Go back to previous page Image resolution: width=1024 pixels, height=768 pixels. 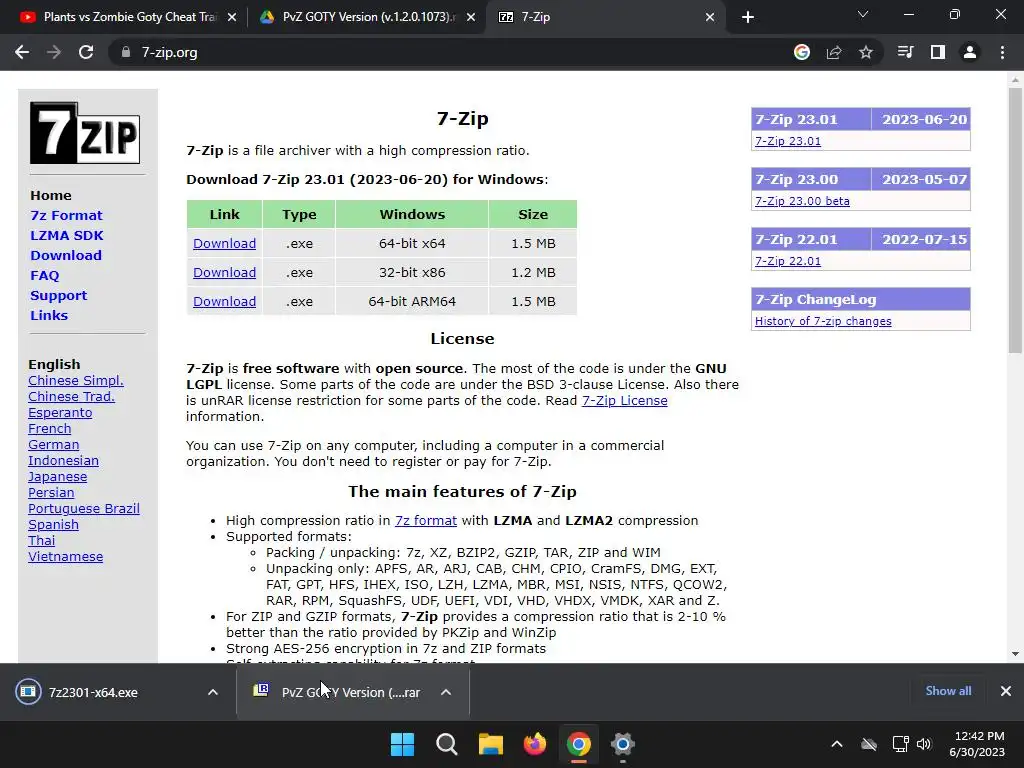(22, 52)
